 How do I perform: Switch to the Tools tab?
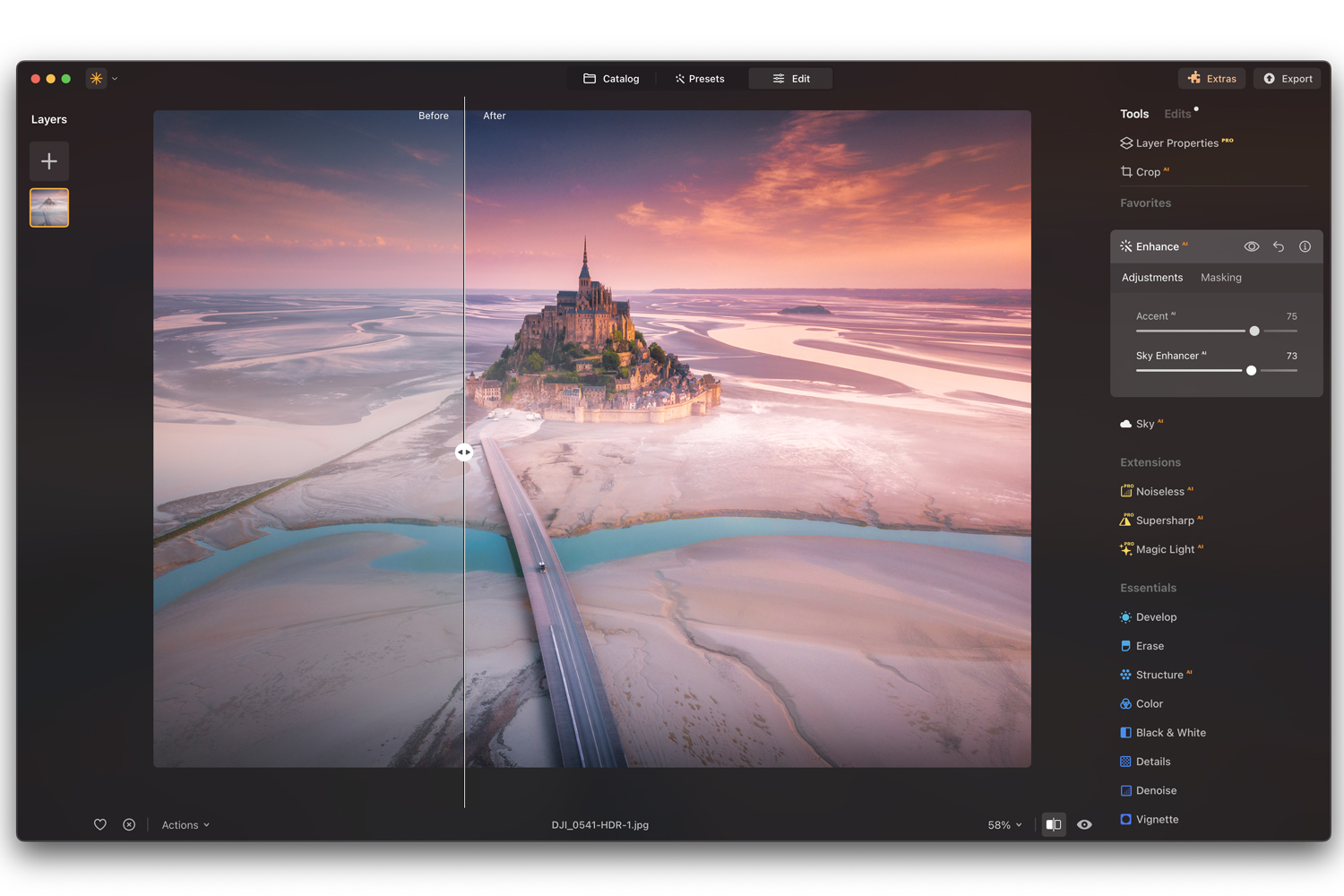tap(1134, 114)
